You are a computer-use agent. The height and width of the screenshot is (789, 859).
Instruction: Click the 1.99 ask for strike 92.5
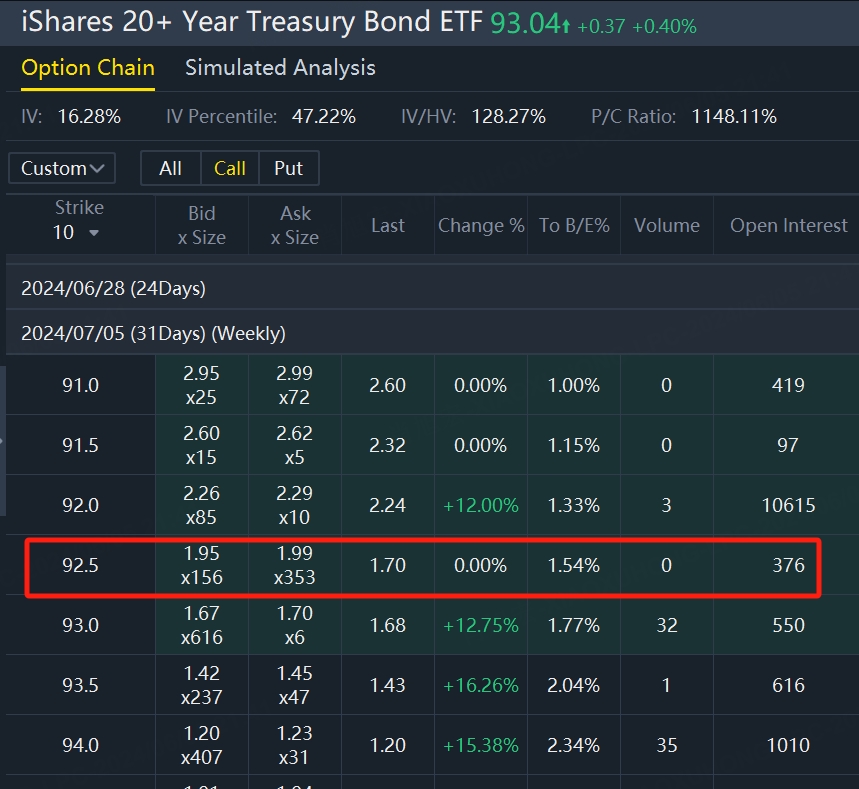(295, 554)
